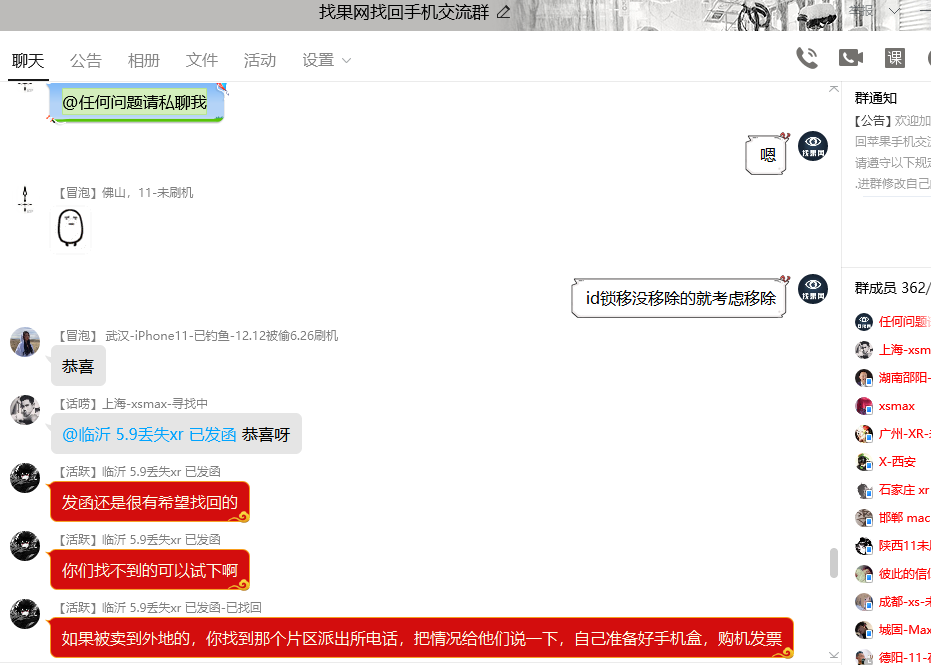The height and width of the screenshot is (665, 931).
Task: Click sender name 临沂 5.9丢失xr 已发函-已找回
Action: (x=182, y=608)
